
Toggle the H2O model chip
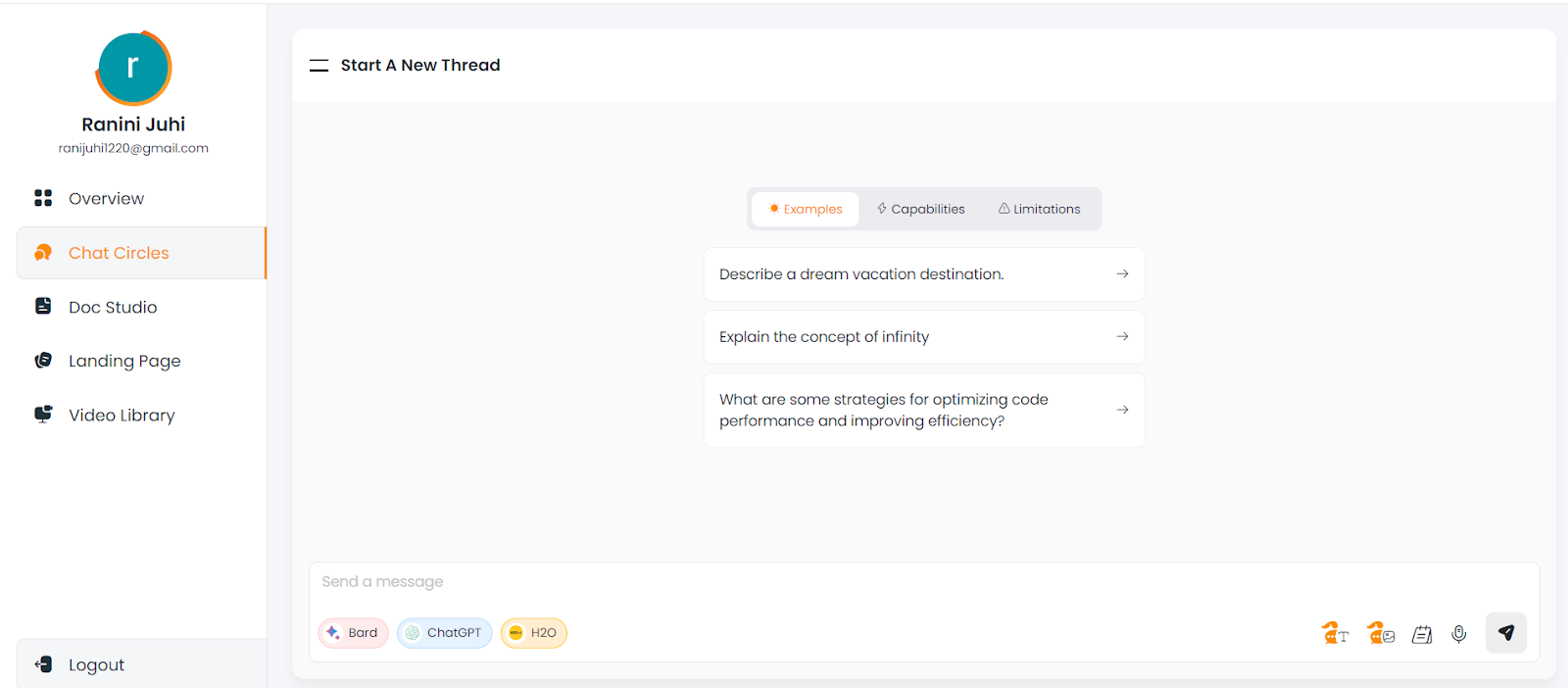534,633
